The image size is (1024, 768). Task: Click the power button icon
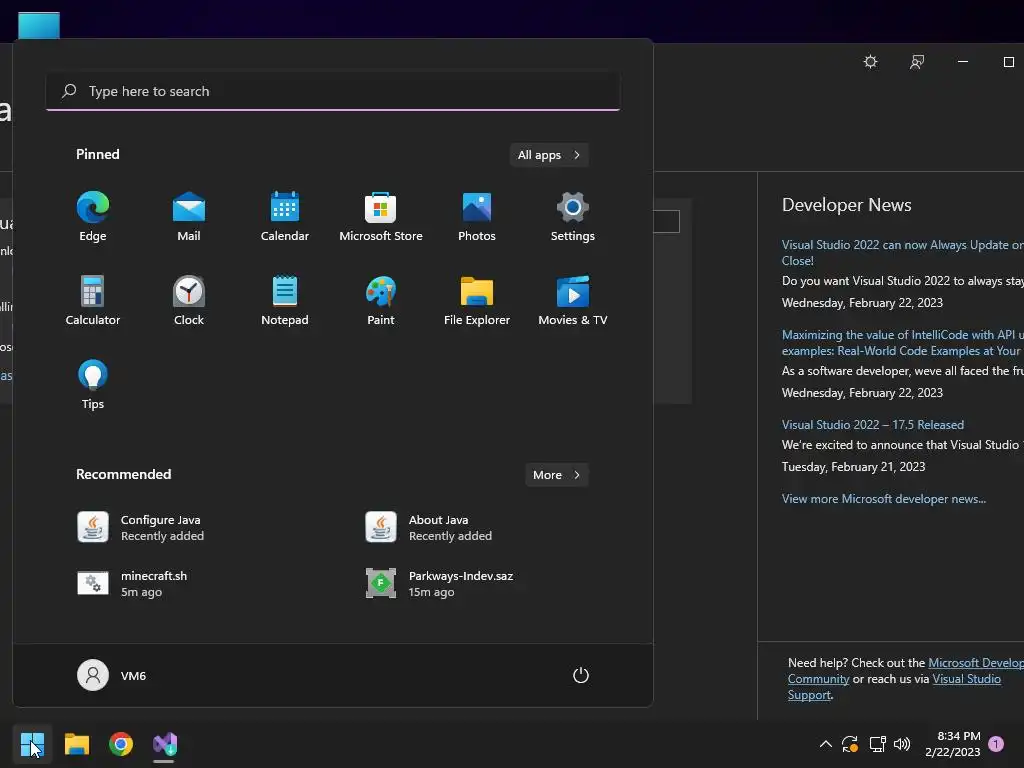(581, 675)
